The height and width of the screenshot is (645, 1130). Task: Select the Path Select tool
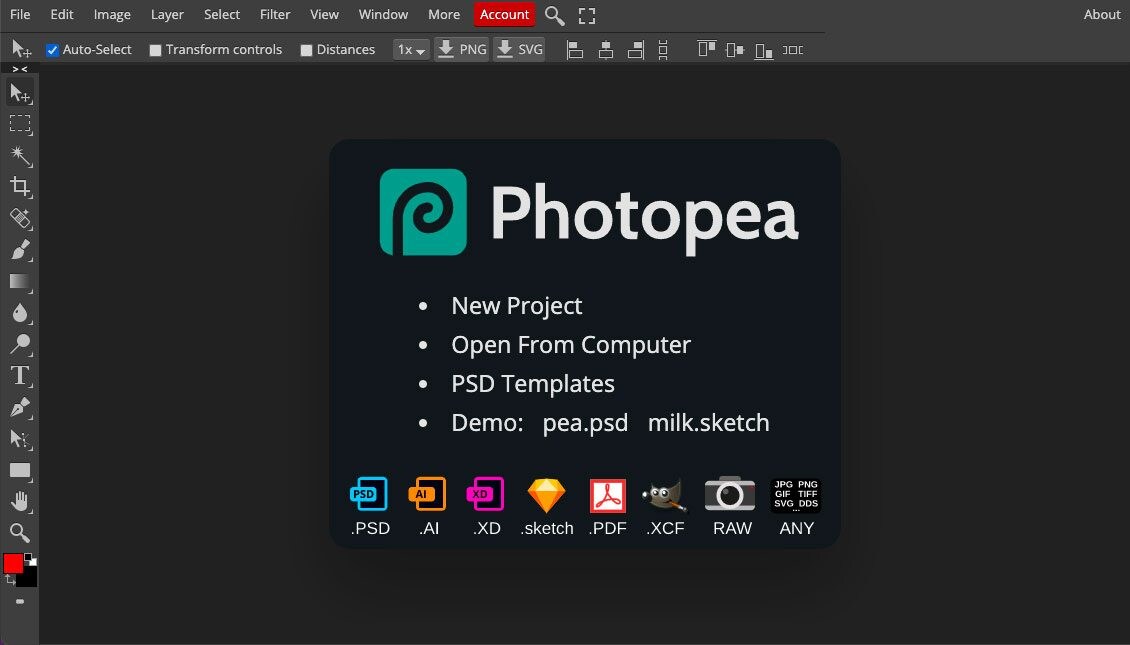19,439
